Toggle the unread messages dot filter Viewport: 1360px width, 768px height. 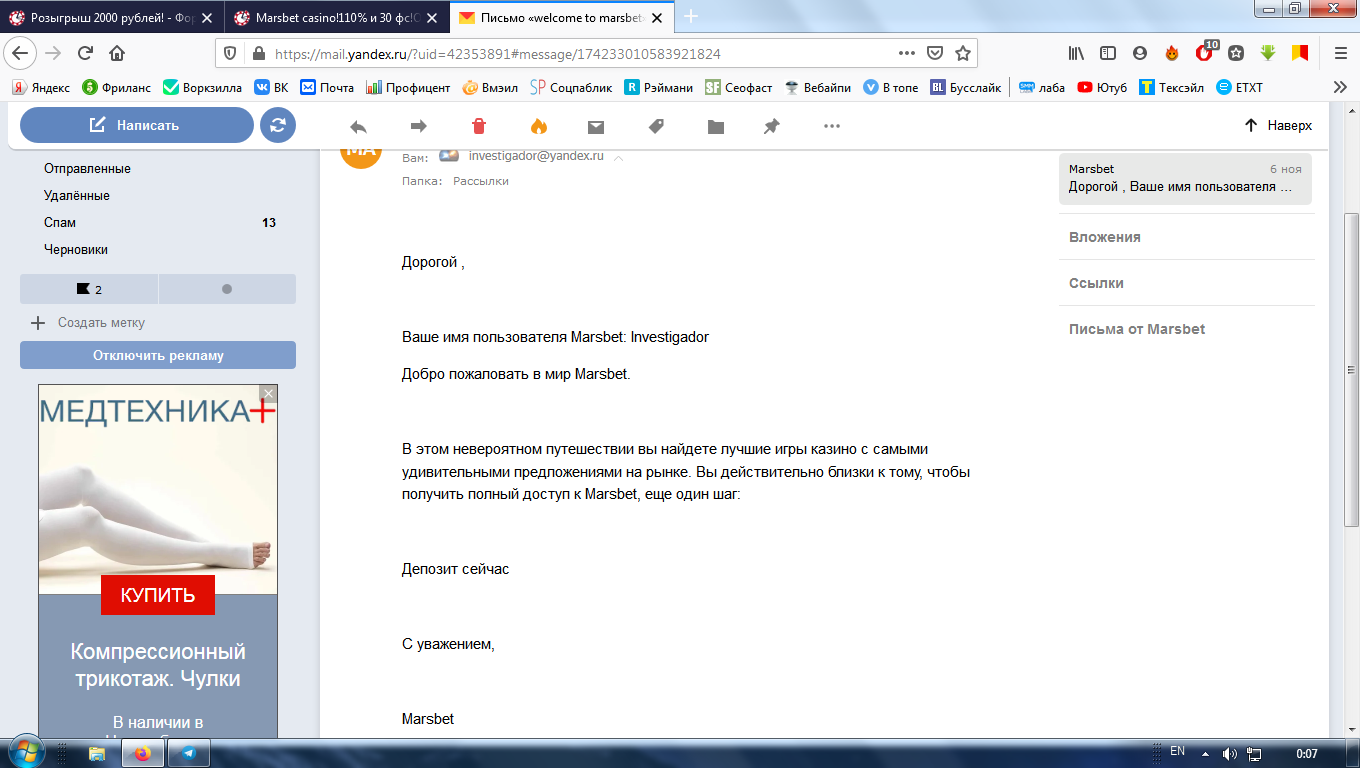227,289
